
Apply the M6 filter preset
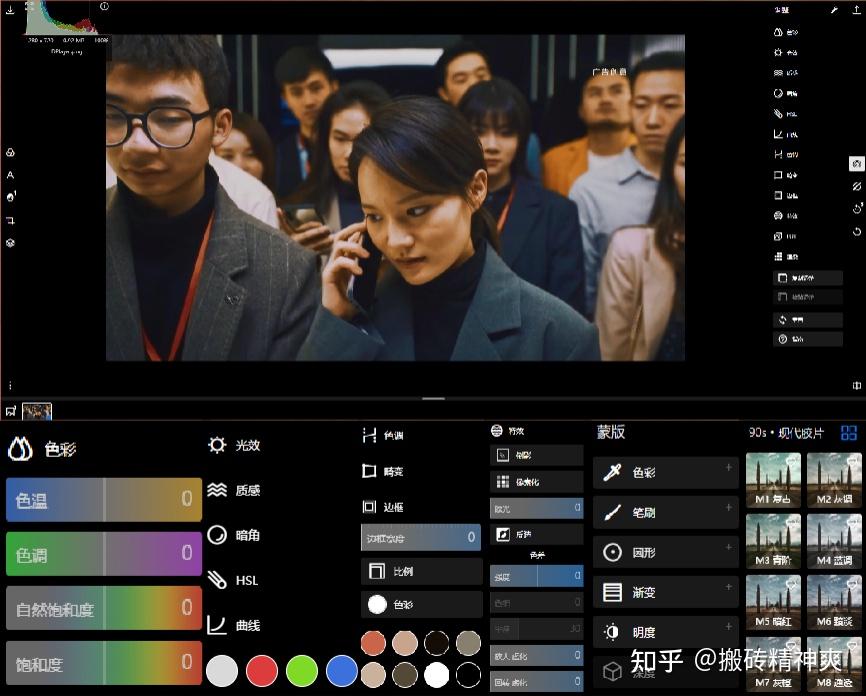coord(834,602)
